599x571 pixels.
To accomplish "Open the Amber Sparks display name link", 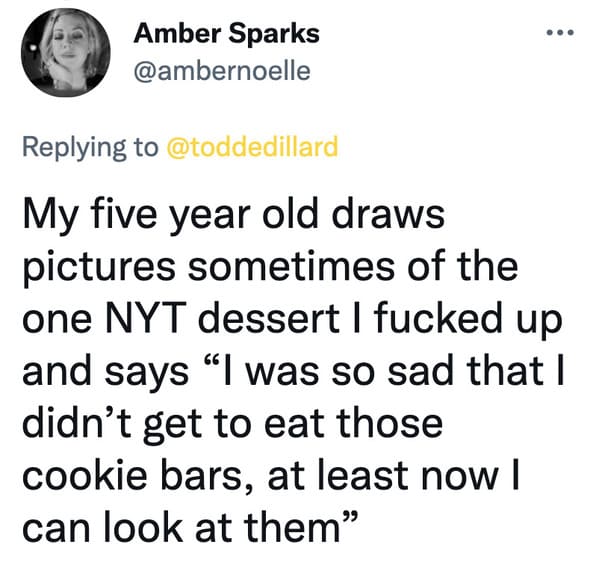I will [227, 34].
